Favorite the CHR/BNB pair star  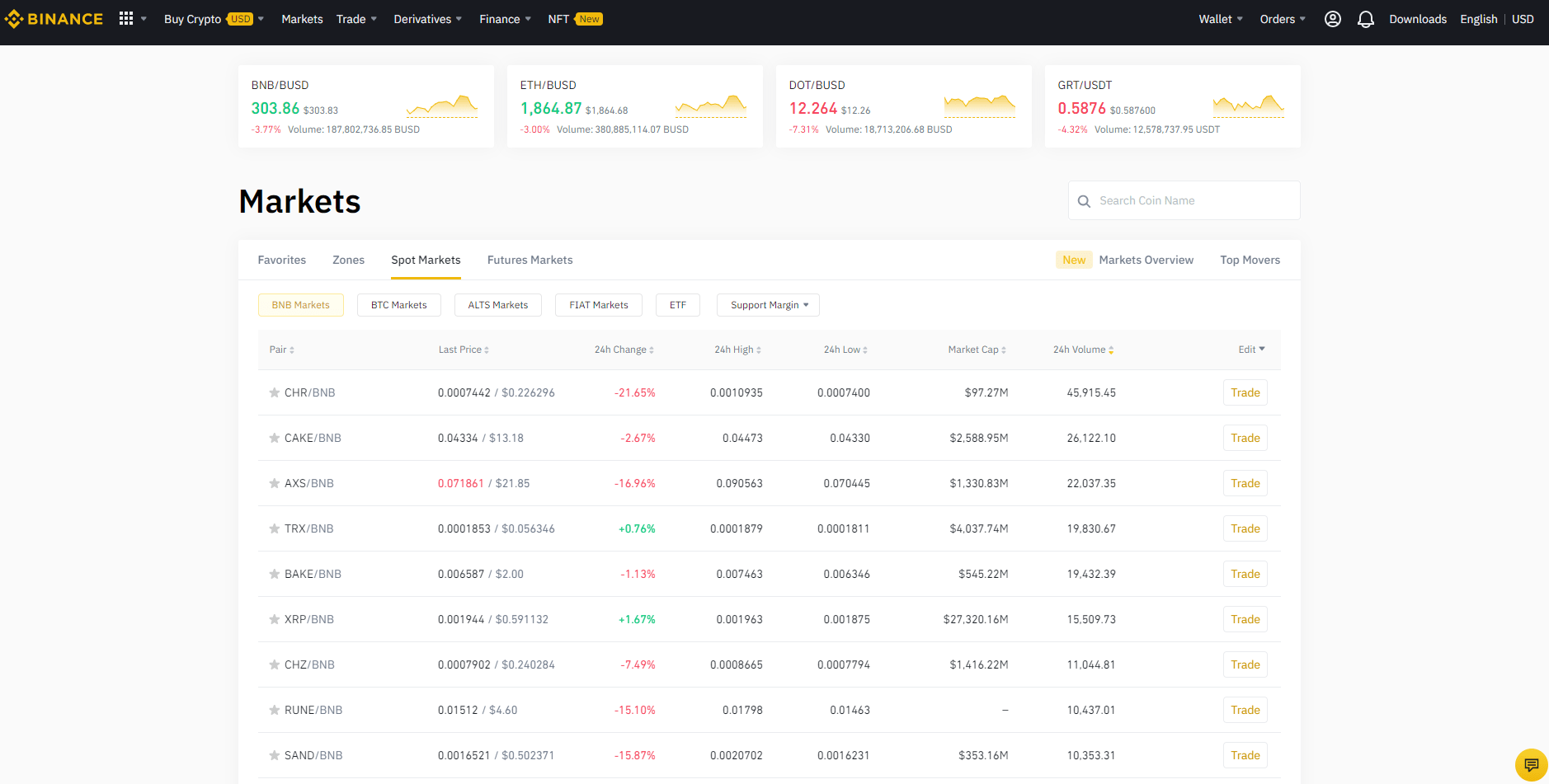(x=275, y=392)
